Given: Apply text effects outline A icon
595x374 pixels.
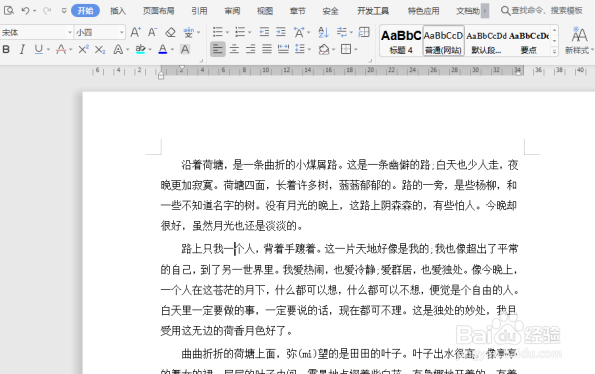Looking at the screenshot, I should pyautogui.click(x=118, y=49).
